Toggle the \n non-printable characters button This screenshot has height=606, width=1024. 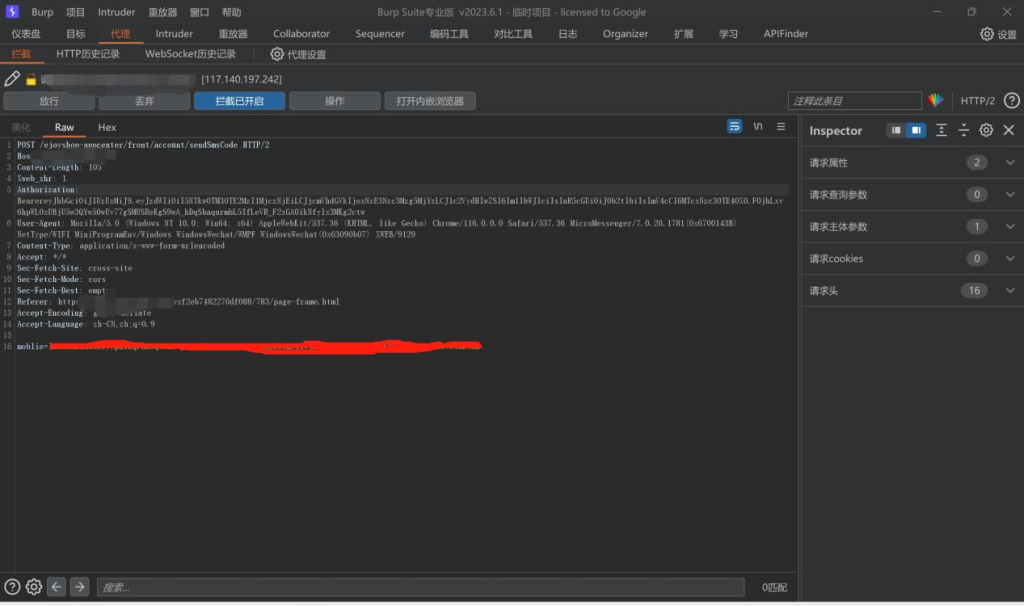pyautogui.click(x=758, y=127)
